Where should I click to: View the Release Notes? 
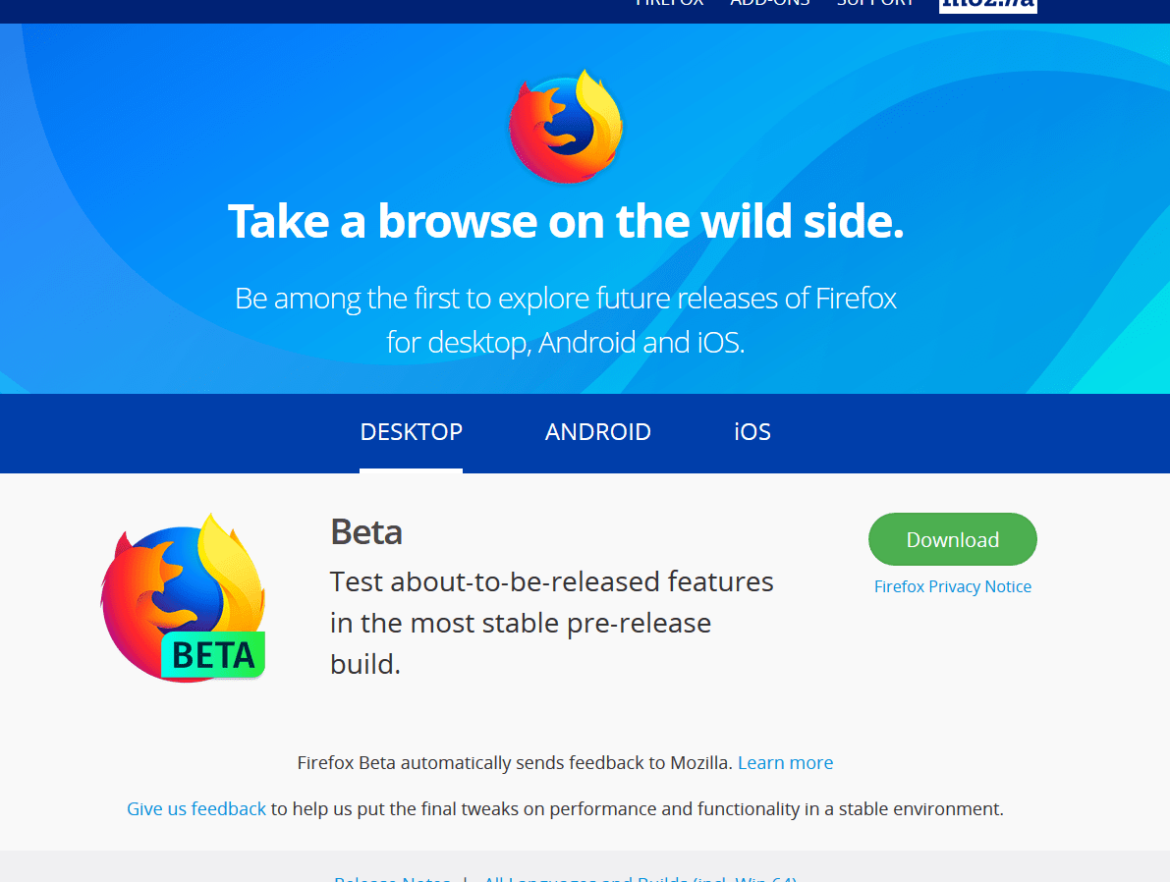pyautogui.click(x=392, y=878)
